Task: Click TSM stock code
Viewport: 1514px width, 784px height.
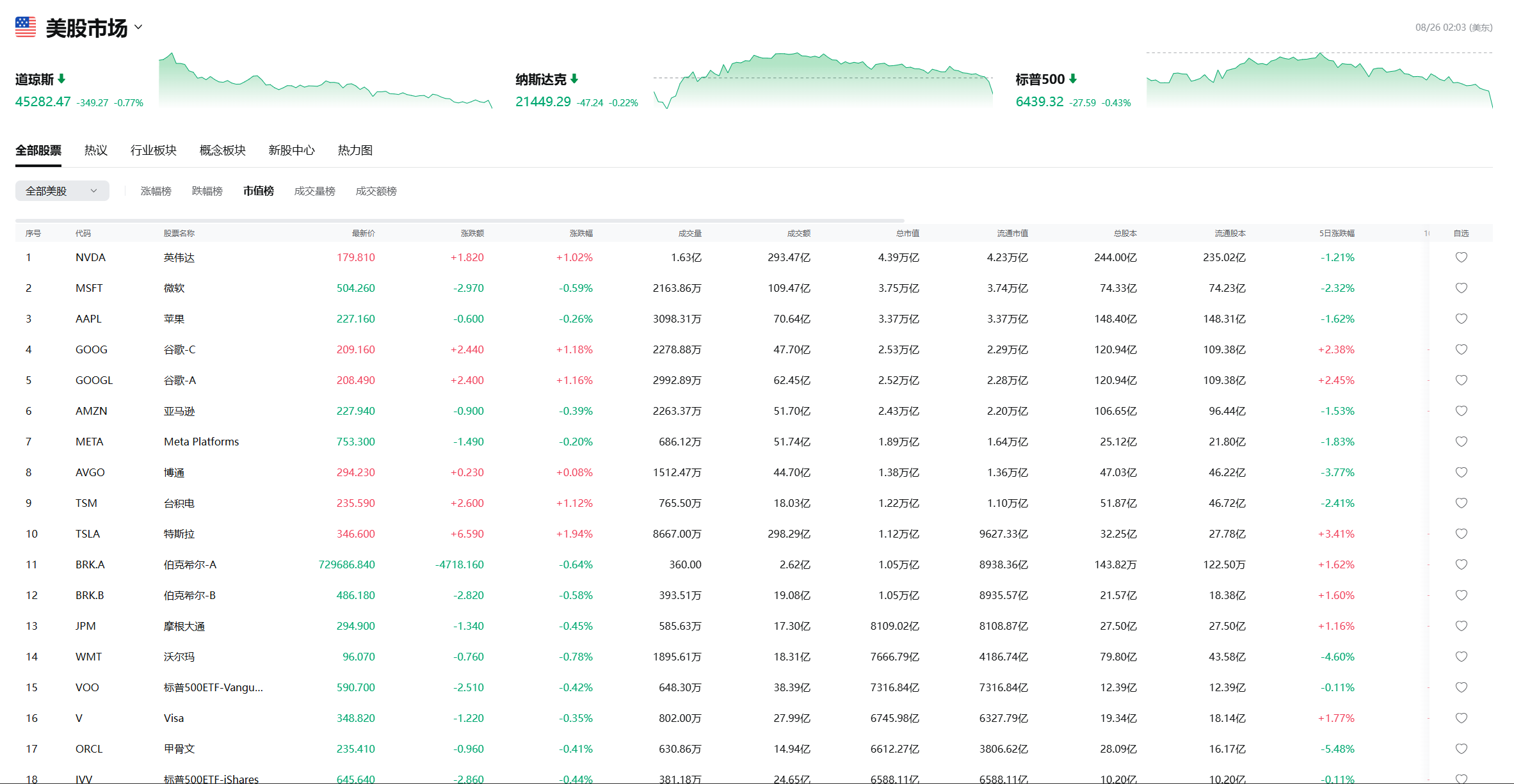Action: (86, 503)
